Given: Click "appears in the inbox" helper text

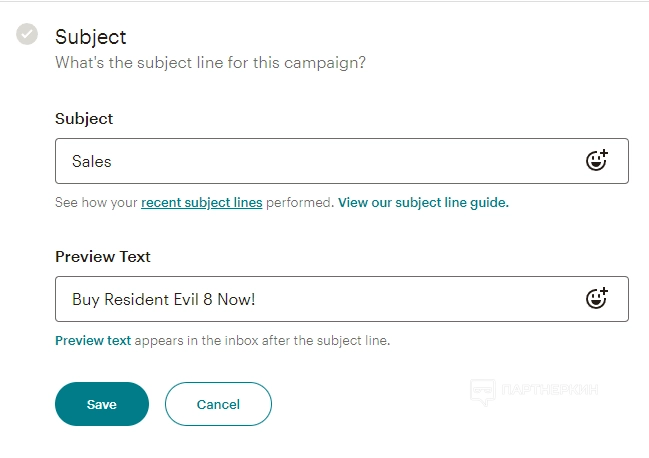Looking at the screenshot, I should click(x=262, y=340).
